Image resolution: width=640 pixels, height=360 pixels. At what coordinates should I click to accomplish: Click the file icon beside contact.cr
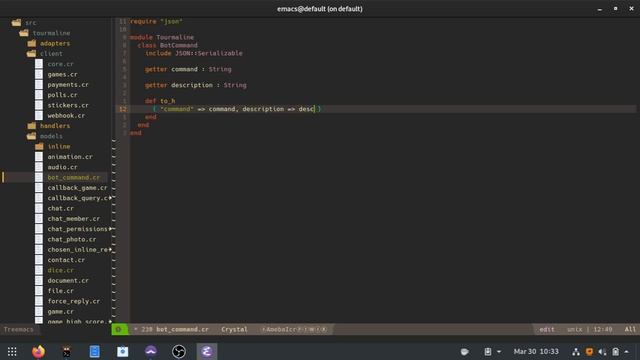[x=39, y=260]
